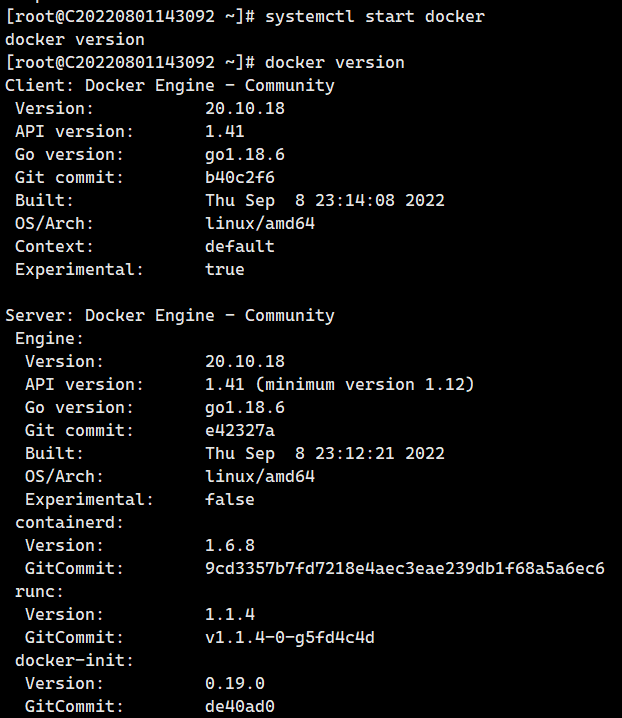This screenshot has width=622, height=718.
Task: Click the server Git commit e42327a
Action: pyautogui.click(x=239, y=430)
